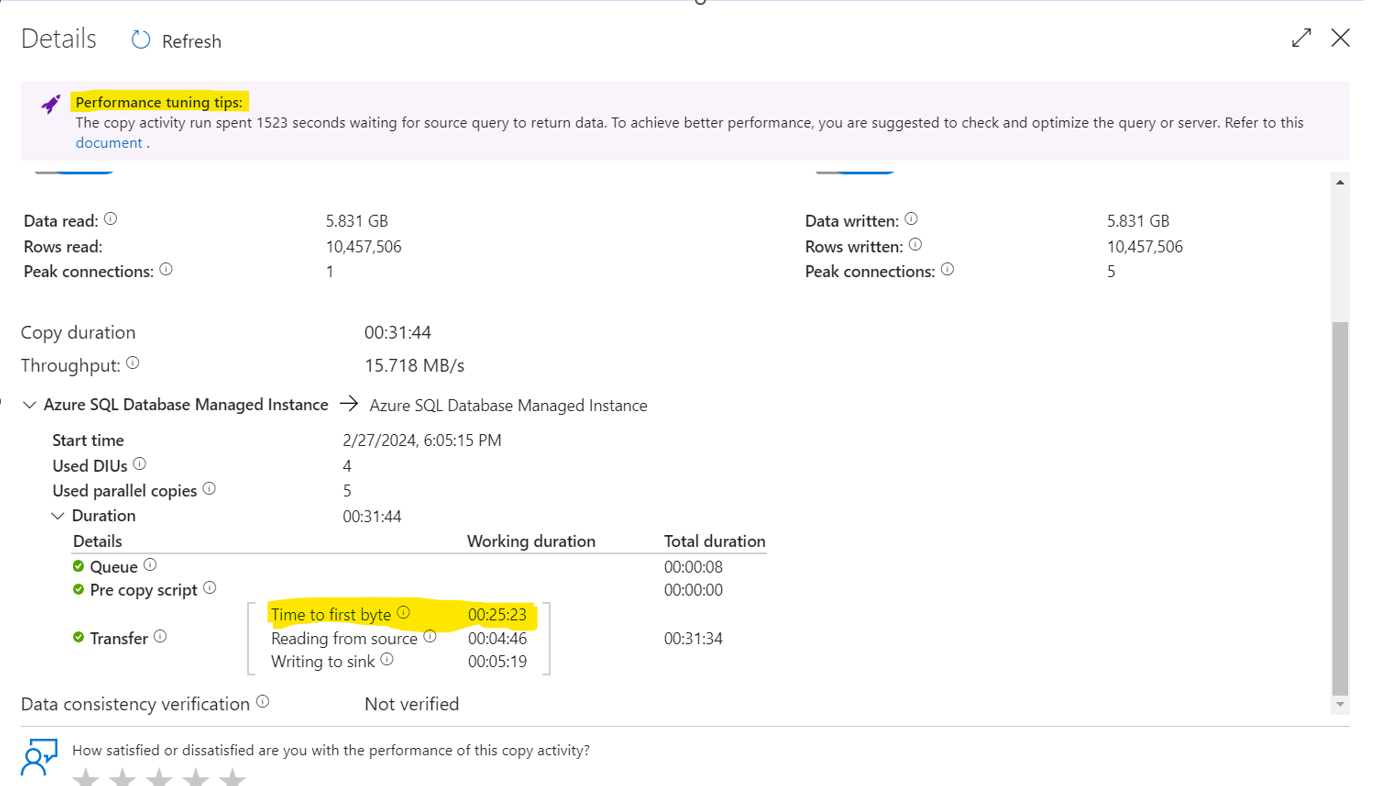Click info icon beside Data written
The width and height of the screenshot is (1375, 786).
pos(911,219)
